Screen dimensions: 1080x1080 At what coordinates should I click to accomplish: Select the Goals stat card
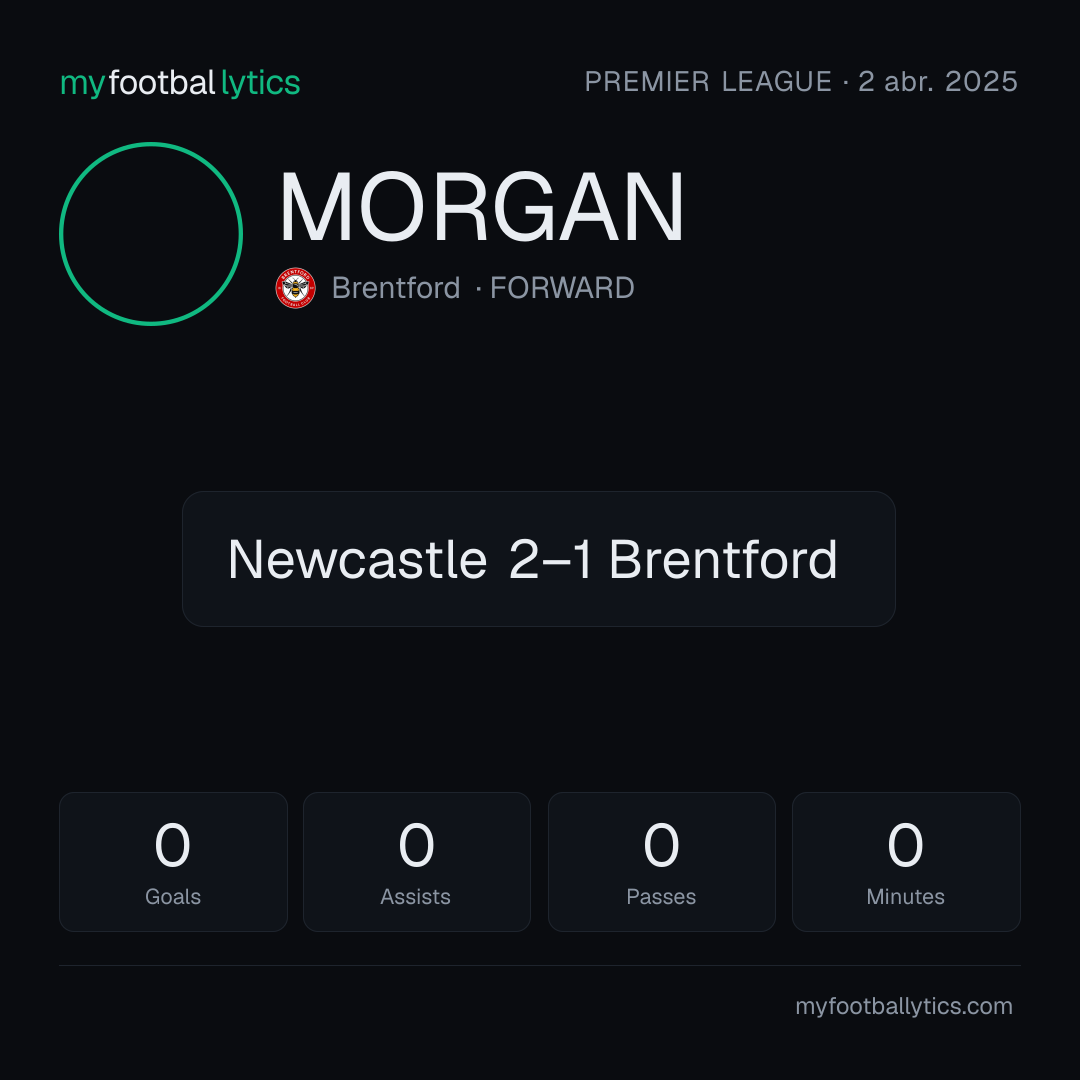(x=173, y=862)
